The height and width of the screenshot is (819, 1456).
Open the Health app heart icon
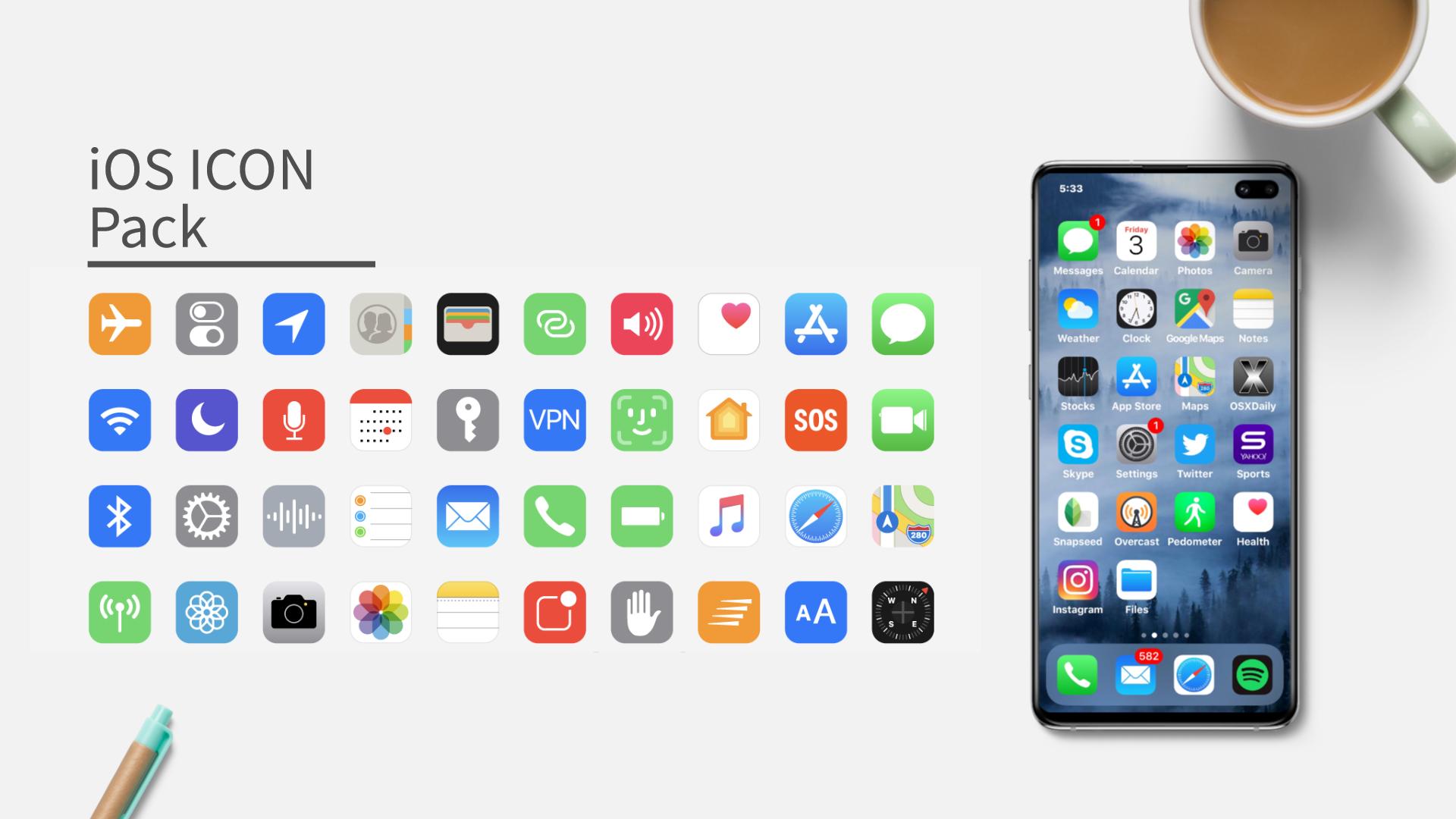[729, 324]
